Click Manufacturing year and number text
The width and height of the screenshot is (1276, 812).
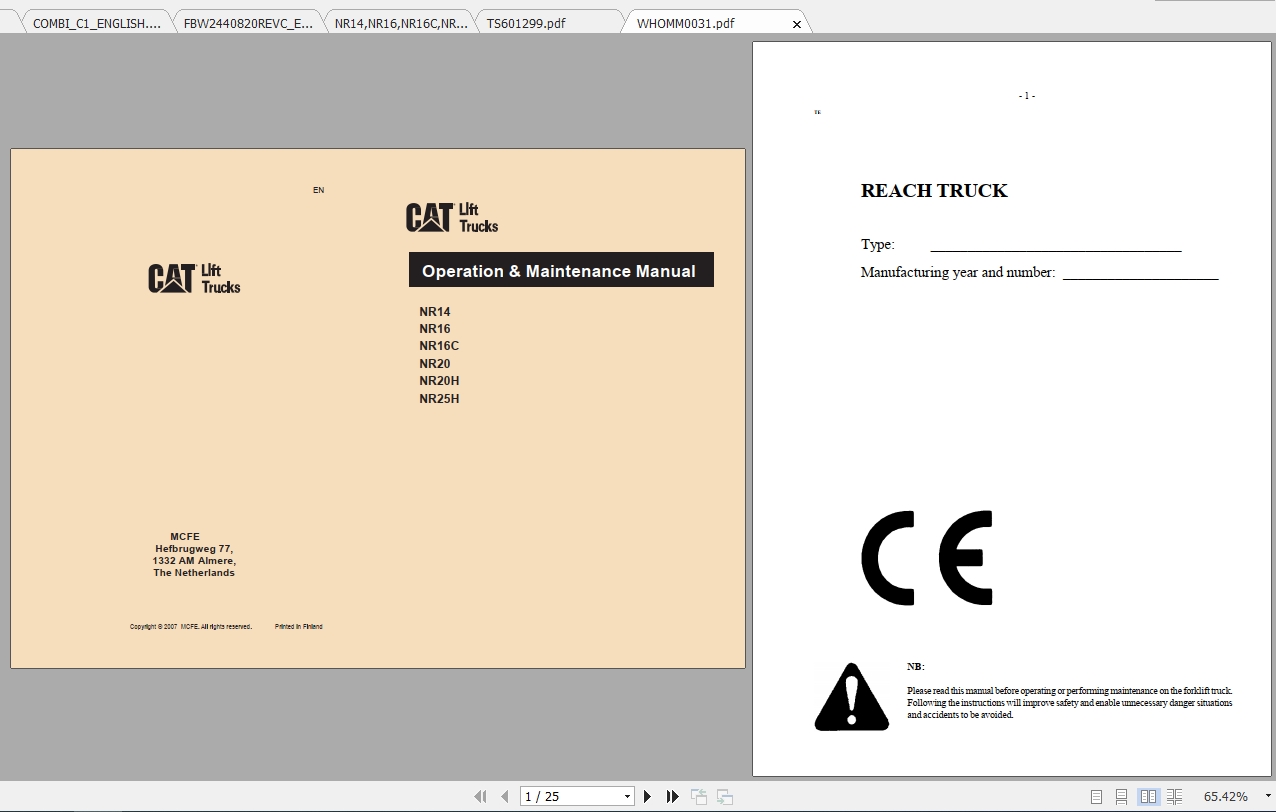pyautogui.click(x=958, y=272)
